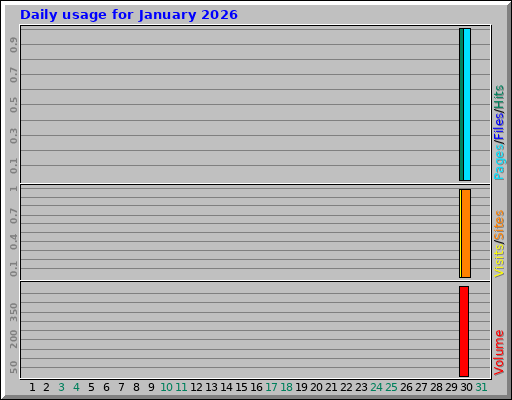Viewport: 512px width, 400px height.
Task: Click day 10 on the x-axis
Action: click(x=166, y=387)
